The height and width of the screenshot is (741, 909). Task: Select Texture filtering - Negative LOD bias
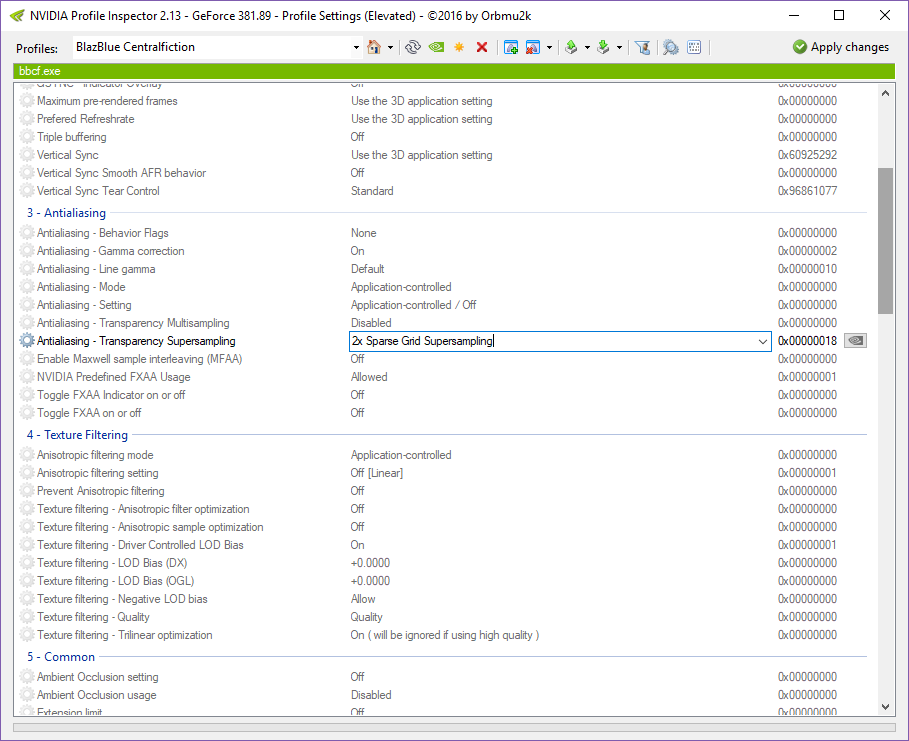(x=443, y=599)
